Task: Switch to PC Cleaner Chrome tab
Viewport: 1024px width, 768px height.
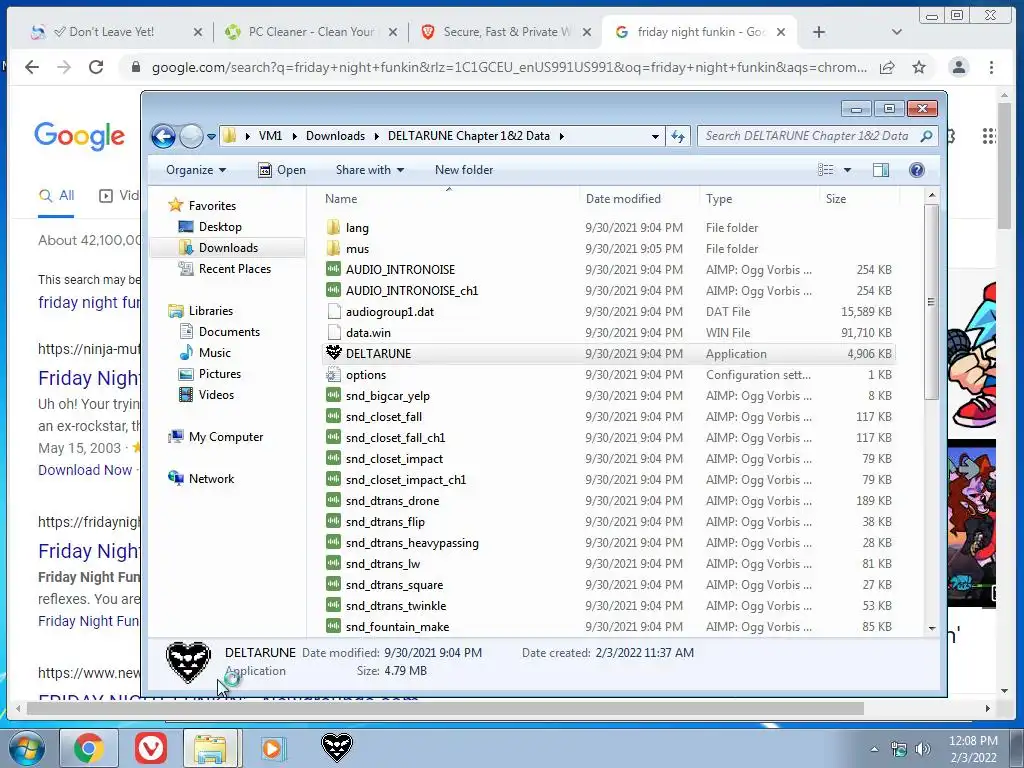Action: (311, 32)
